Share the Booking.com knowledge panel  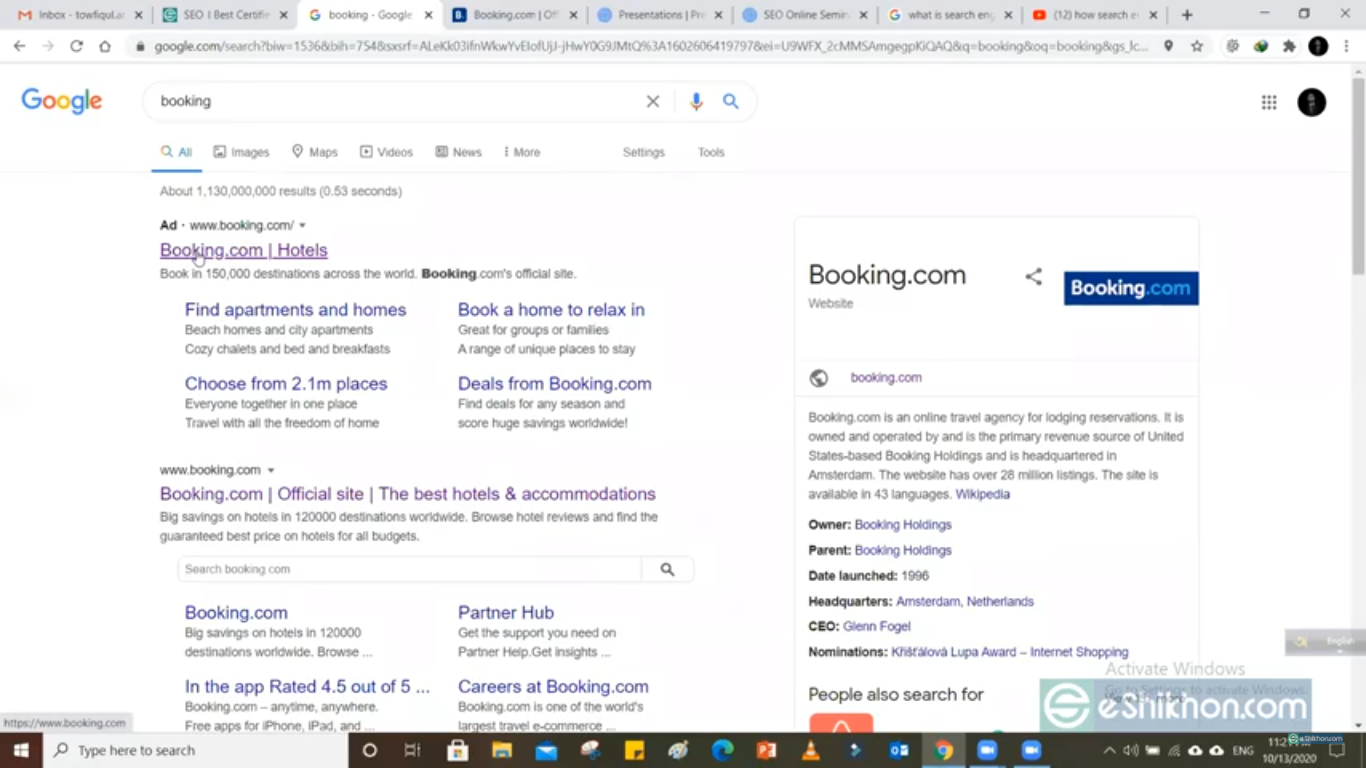1033,277
